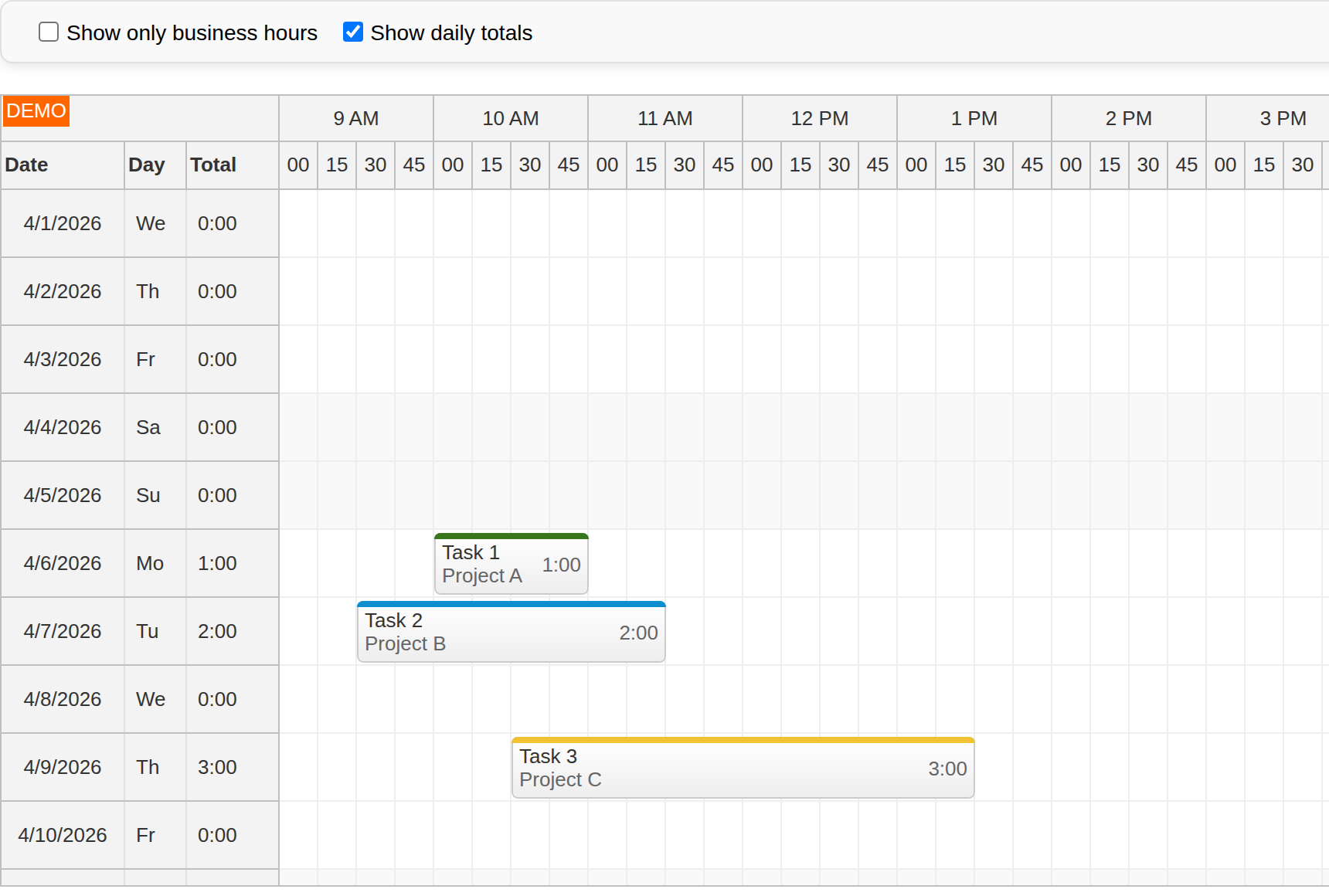Image resolution: width=1329 pixels, height=896 pixels.
Task: Click the Total column header
Action: pyautogui.click(x=213, y=165)
